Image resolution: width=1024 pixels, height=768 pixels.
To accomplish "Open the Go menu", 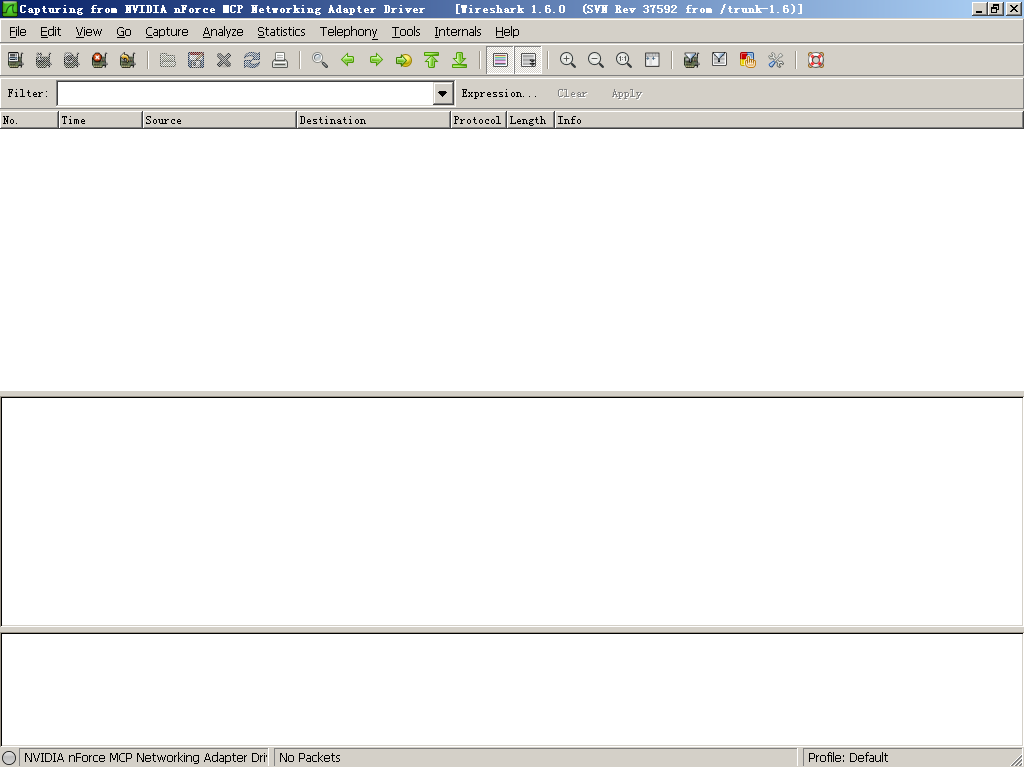I will click(x=123, y=31).
